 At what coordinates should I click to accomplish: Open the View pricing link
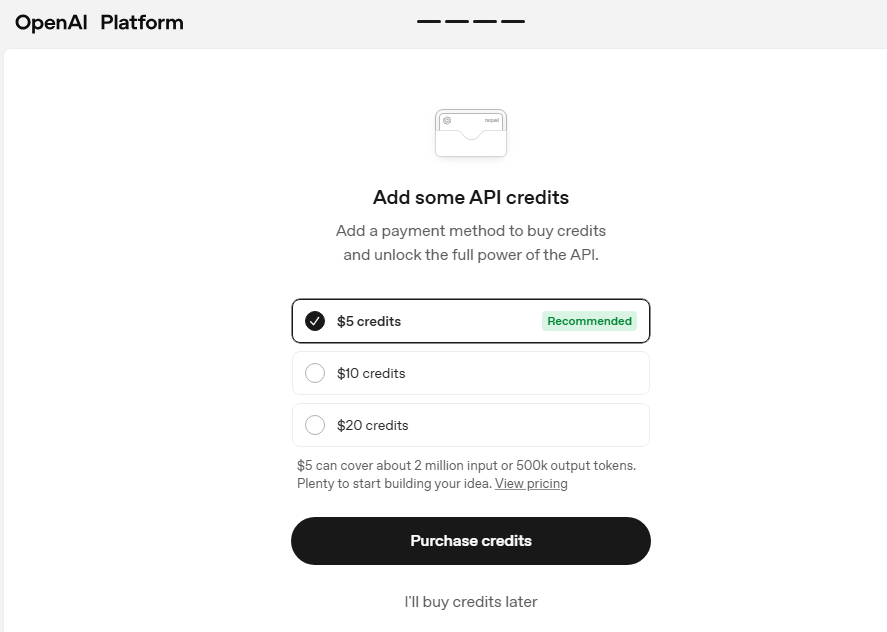coord(531,484)
